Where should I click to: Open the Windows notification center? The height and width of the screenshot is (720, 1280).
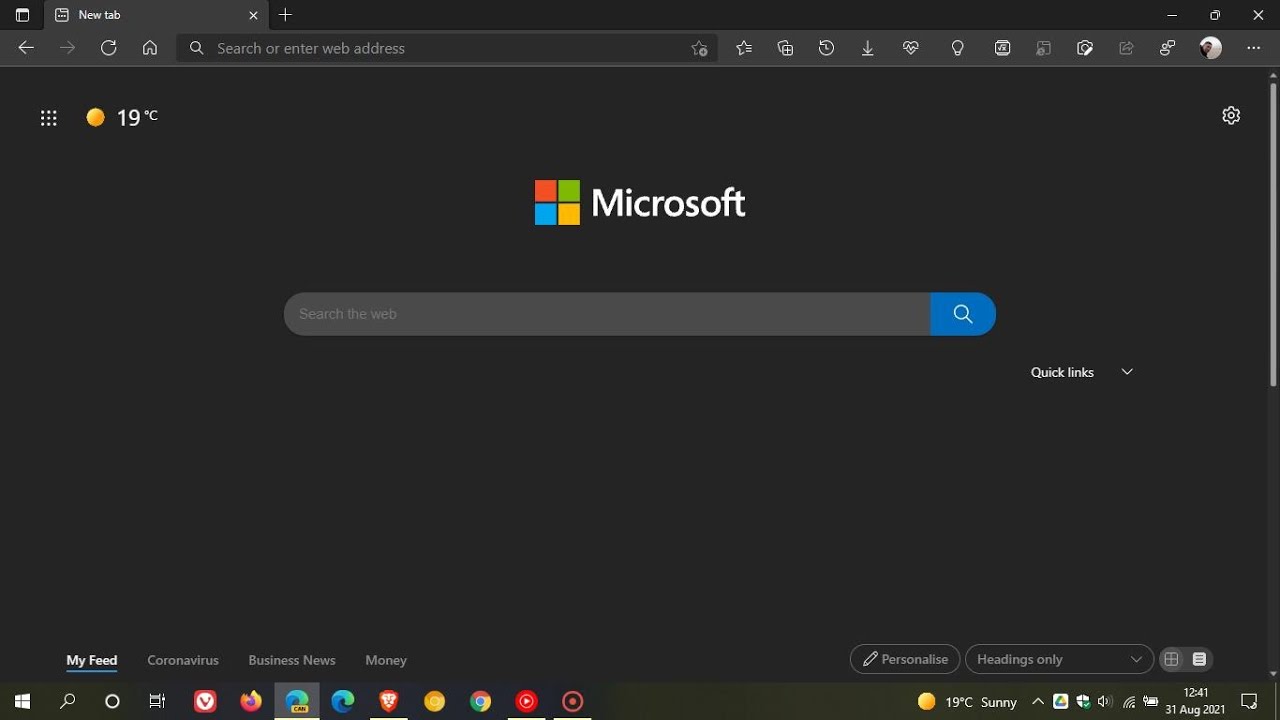coord(1249,701)
